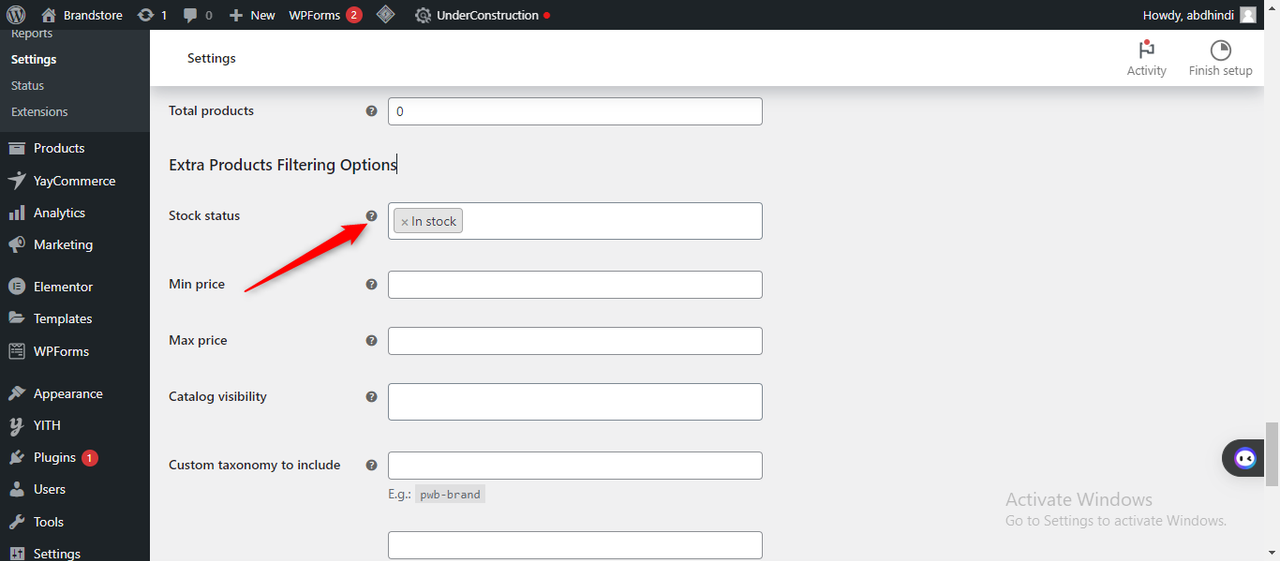Screen dimensions: 1280x561
Task: Open the Howdy, abdhindi account menu
Action: (x=1199, y=15)
